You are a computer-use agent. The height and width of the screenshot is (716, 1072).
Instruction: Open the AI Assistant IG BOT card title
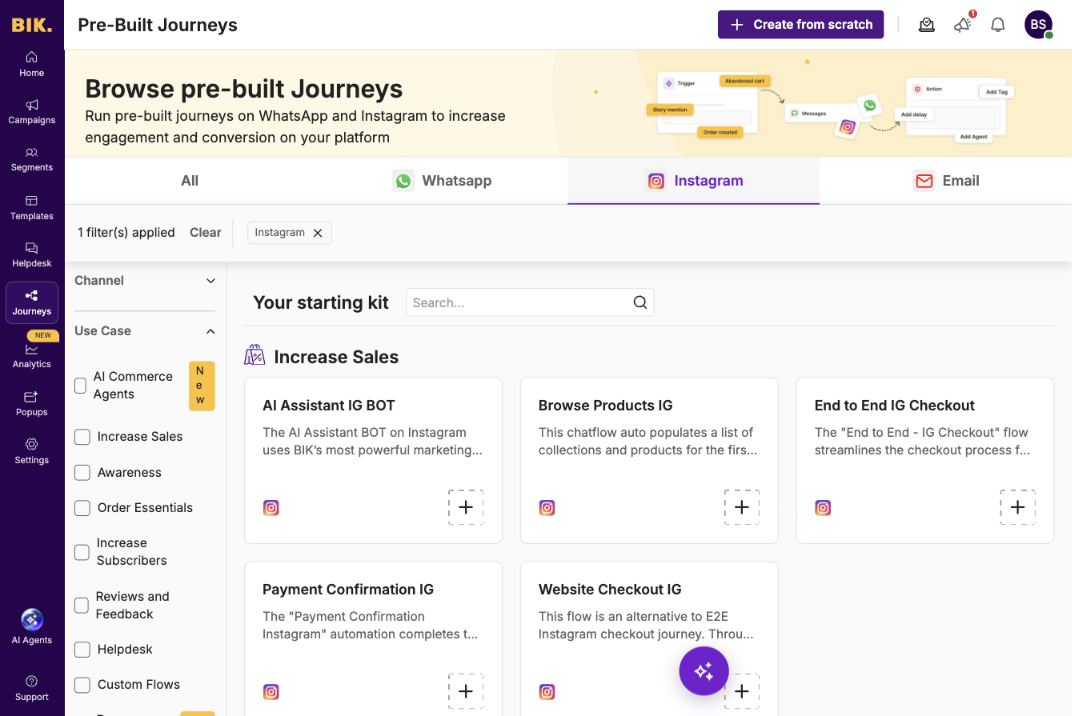pyautogui.click(x=329, y=406)
